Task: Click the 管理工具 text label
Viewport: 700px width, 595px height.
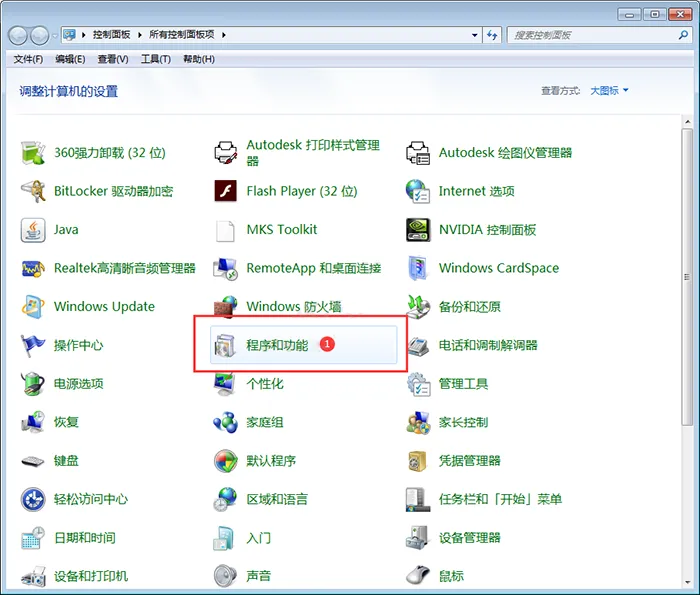Action: [x=463, y=384]
